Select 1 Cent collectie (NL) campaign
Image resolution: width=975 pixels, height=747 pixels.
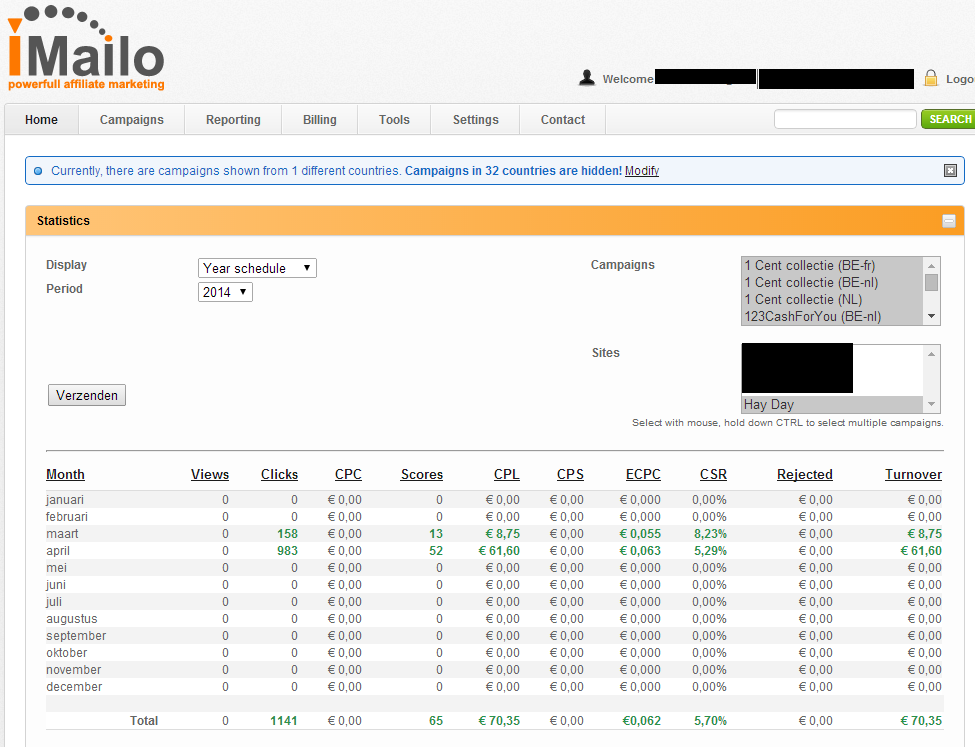pyautogui.click(x=833, y=299)
